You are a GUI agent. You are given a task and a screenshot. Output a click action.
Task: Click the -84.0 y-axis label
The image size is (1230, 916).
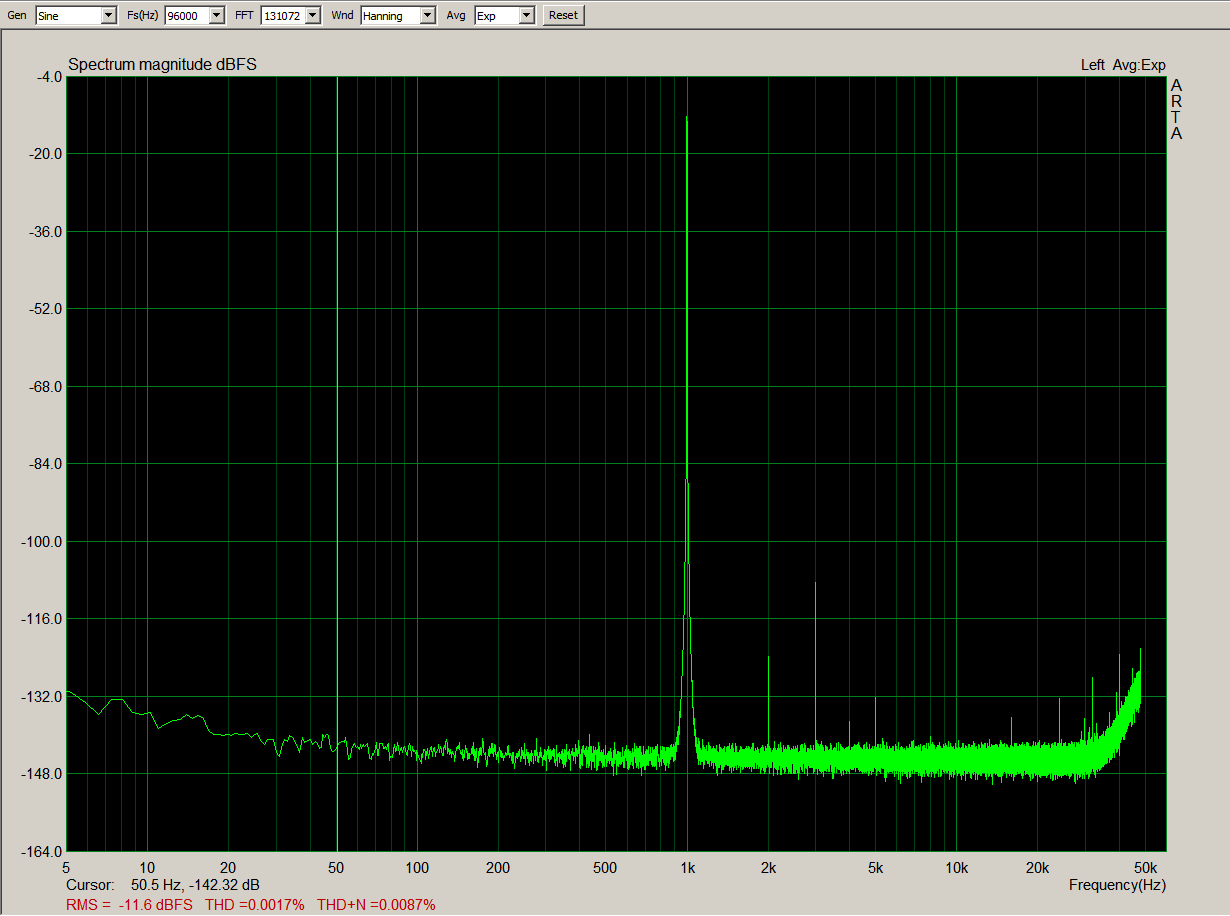tap(46, 464)
